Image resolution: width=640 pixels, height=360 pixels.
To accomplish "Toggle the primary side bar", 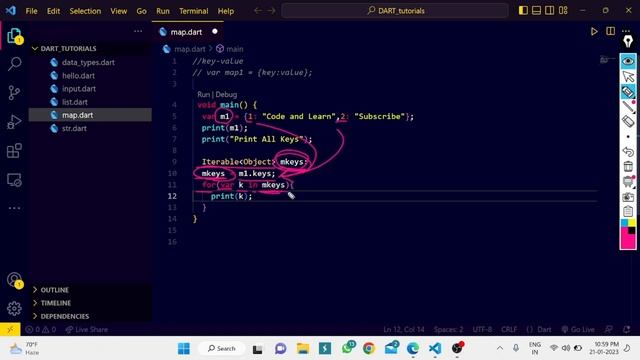I will [523, 11].
